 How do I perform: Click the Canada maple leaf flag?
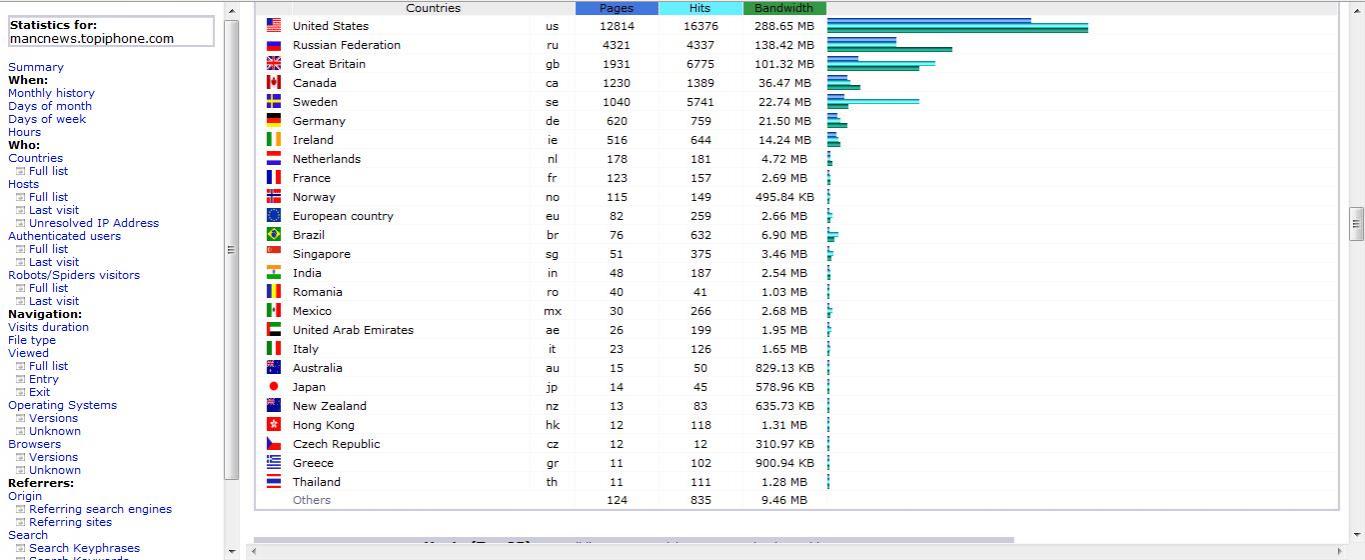point(273,83)
